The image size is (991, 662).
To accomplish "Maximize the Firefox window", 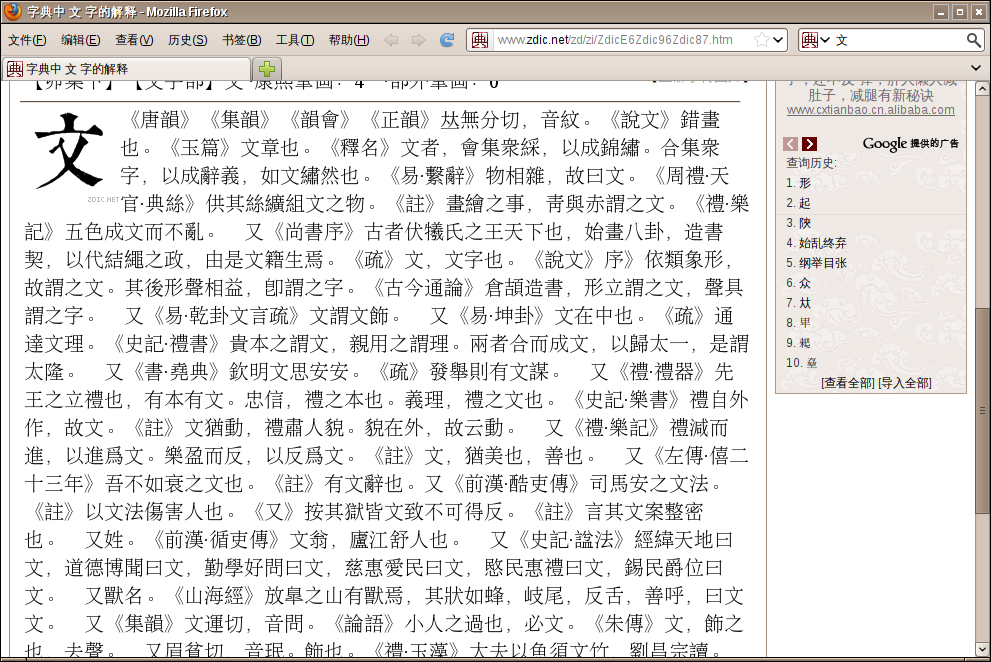I will coord(959,11).
